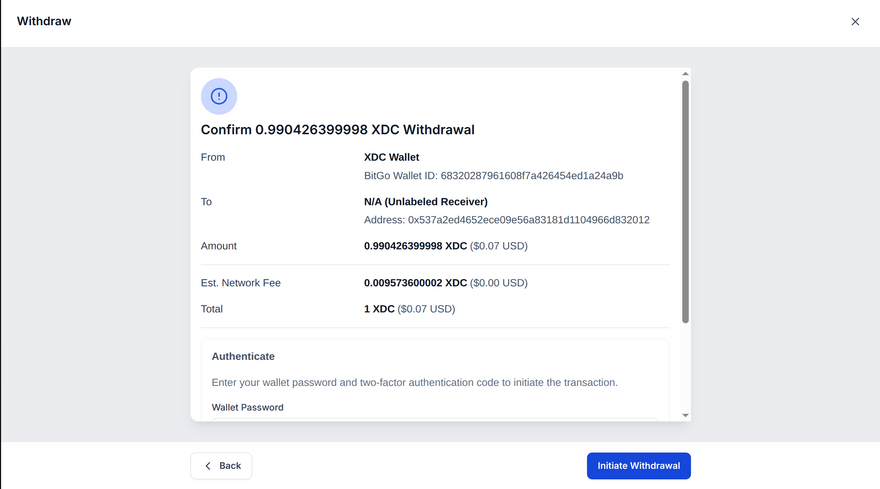This screenshot has height=489, width=880.
Task: Focus the Wallet Password input field
Action: 435,419
